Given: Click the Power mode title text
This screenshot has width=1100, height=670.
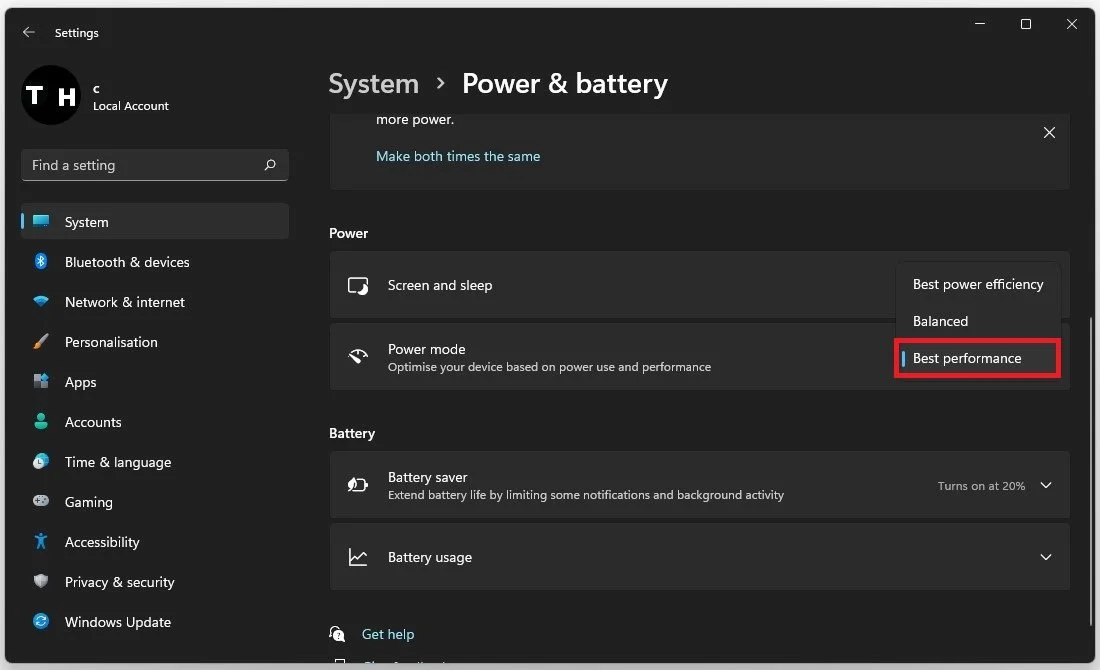Looking at the screenshot, I should coord(427,349).
